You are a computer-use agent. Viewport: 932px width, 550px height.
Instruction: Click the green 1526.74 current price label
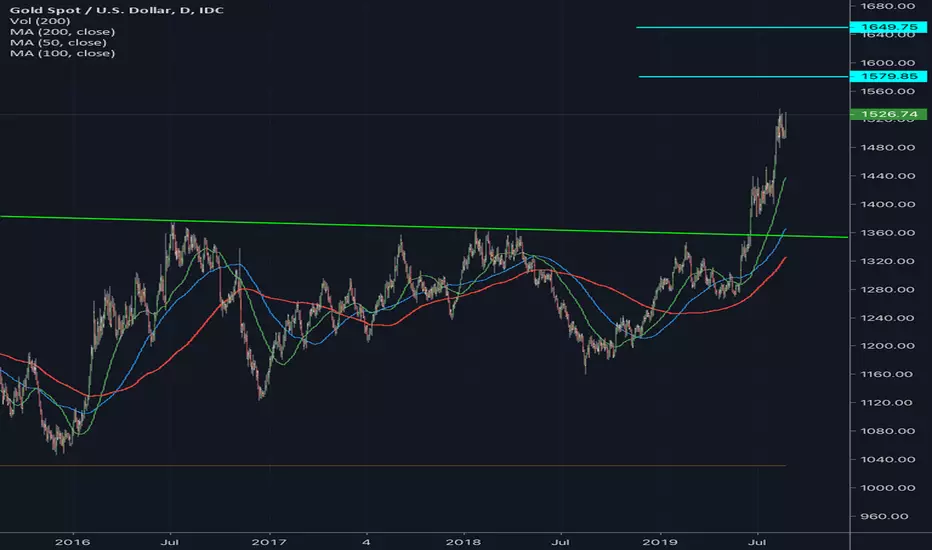pos(889,114)
